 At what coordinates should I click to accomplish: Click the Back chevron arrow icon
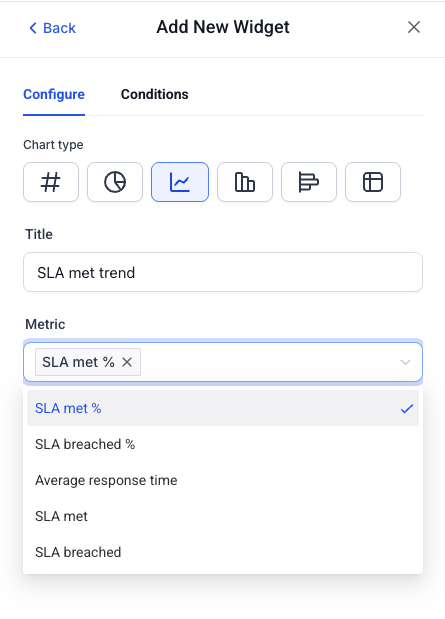(x=33, y=28)
